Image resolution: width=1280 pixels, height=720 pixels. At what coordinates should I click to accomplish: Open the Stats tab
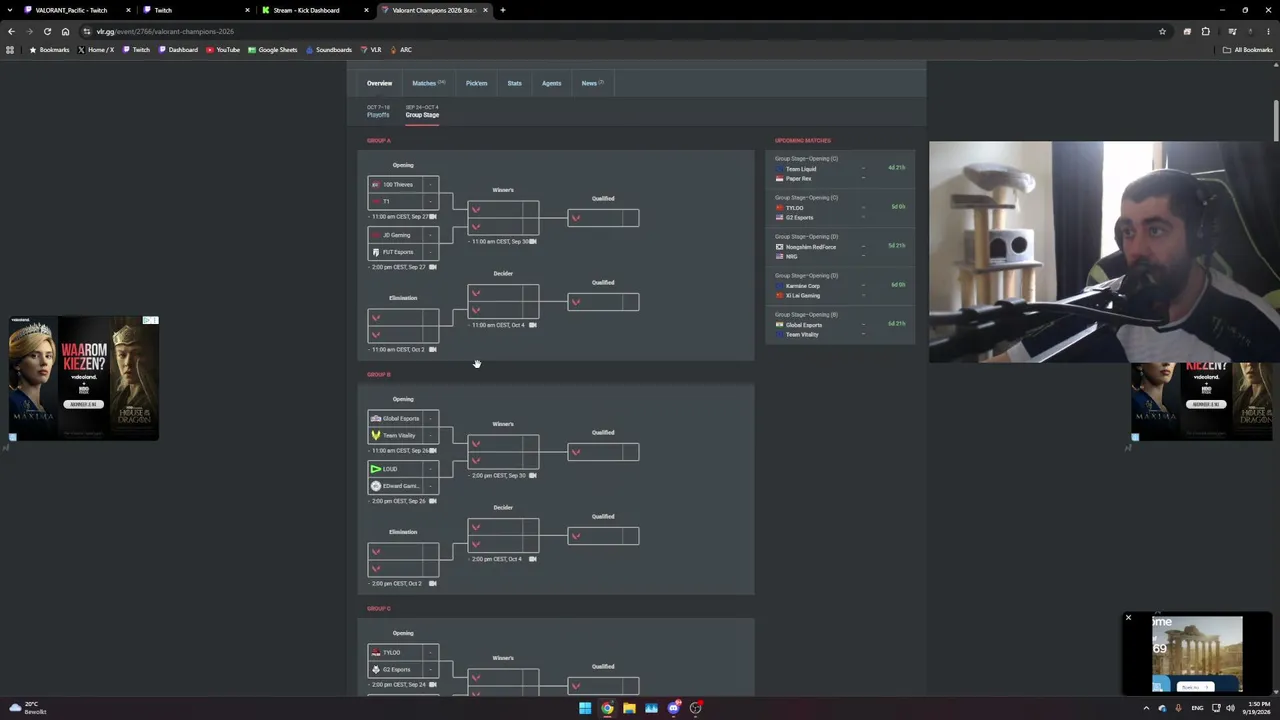pyautogui.click(x=514, y=83)
